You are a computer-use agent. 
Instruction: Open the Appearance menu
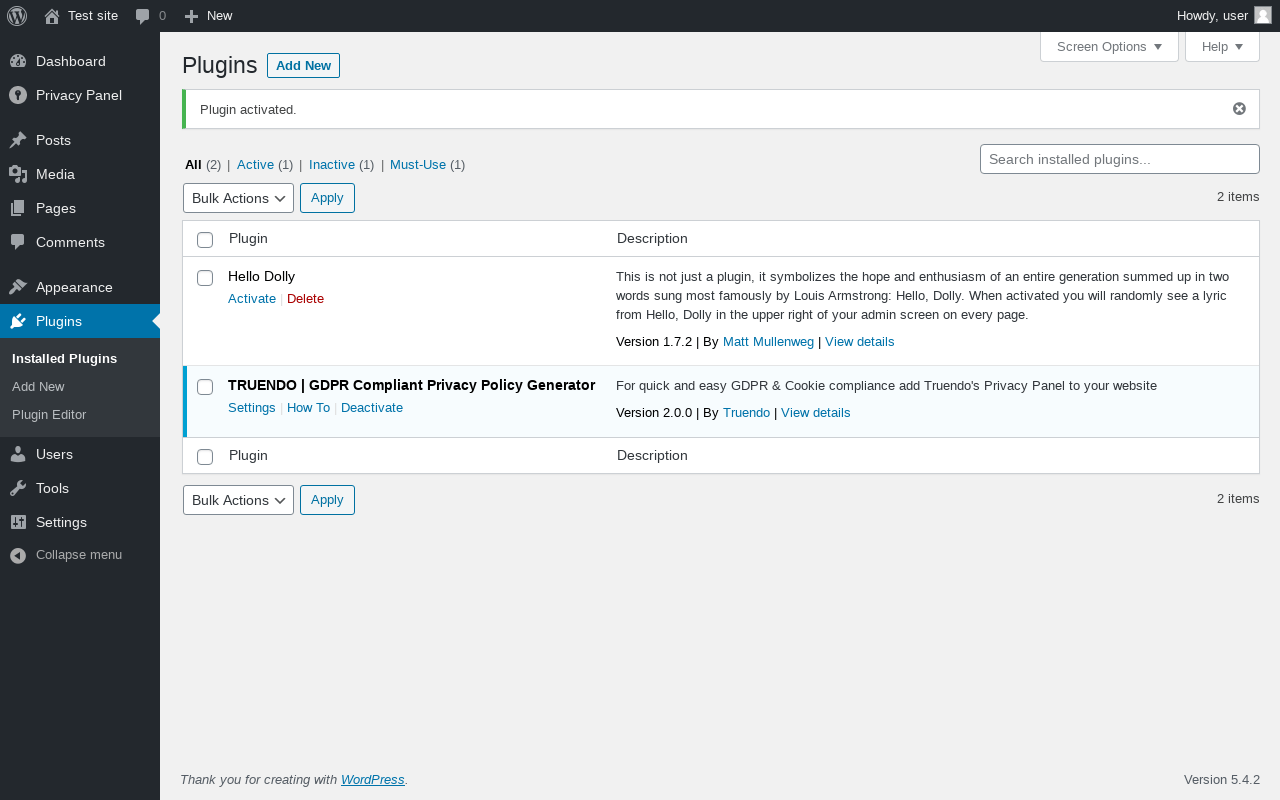point(80,287)
